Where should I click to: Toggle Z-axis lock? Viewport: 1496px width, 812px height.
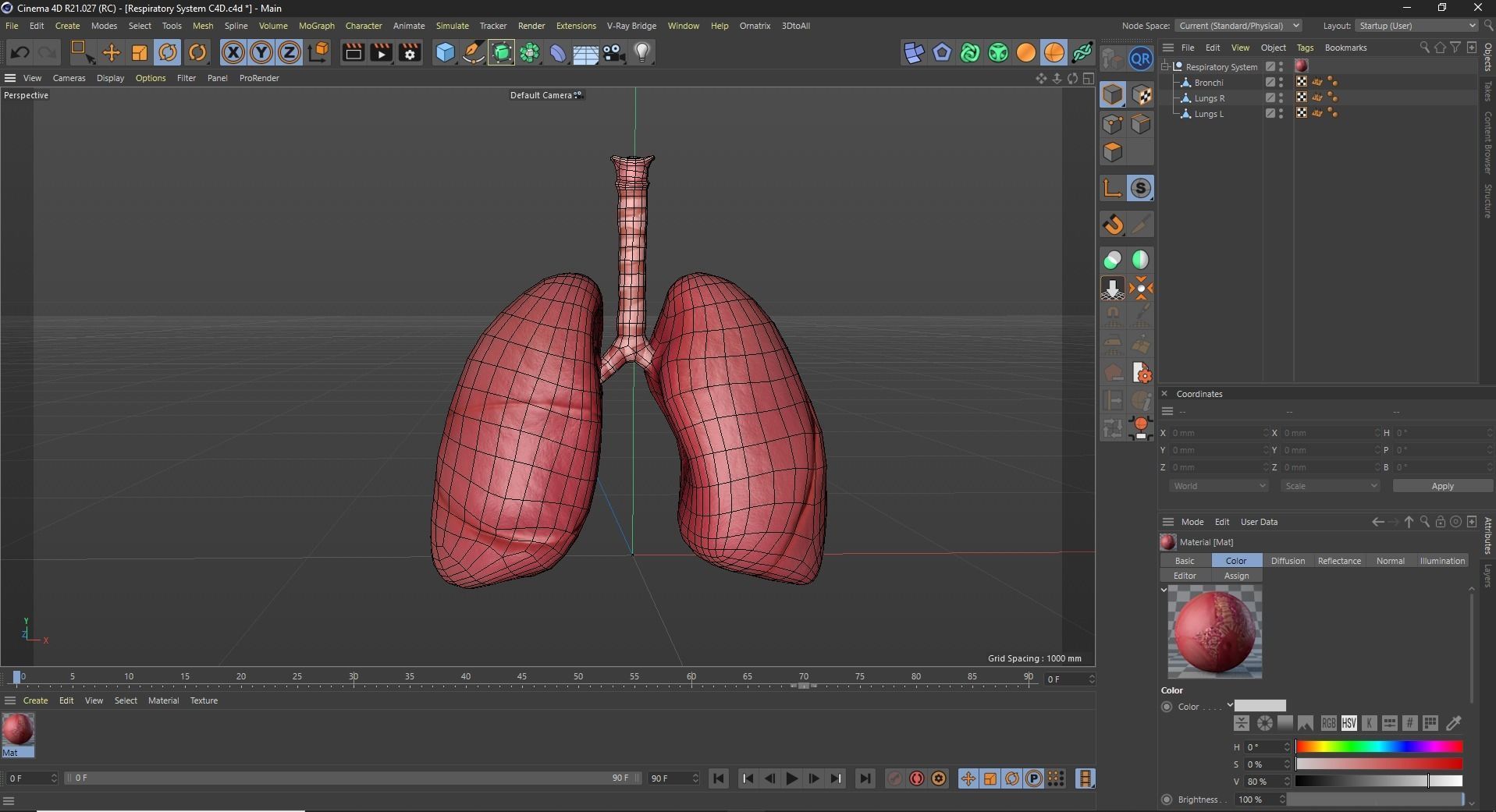click(289, 53)
